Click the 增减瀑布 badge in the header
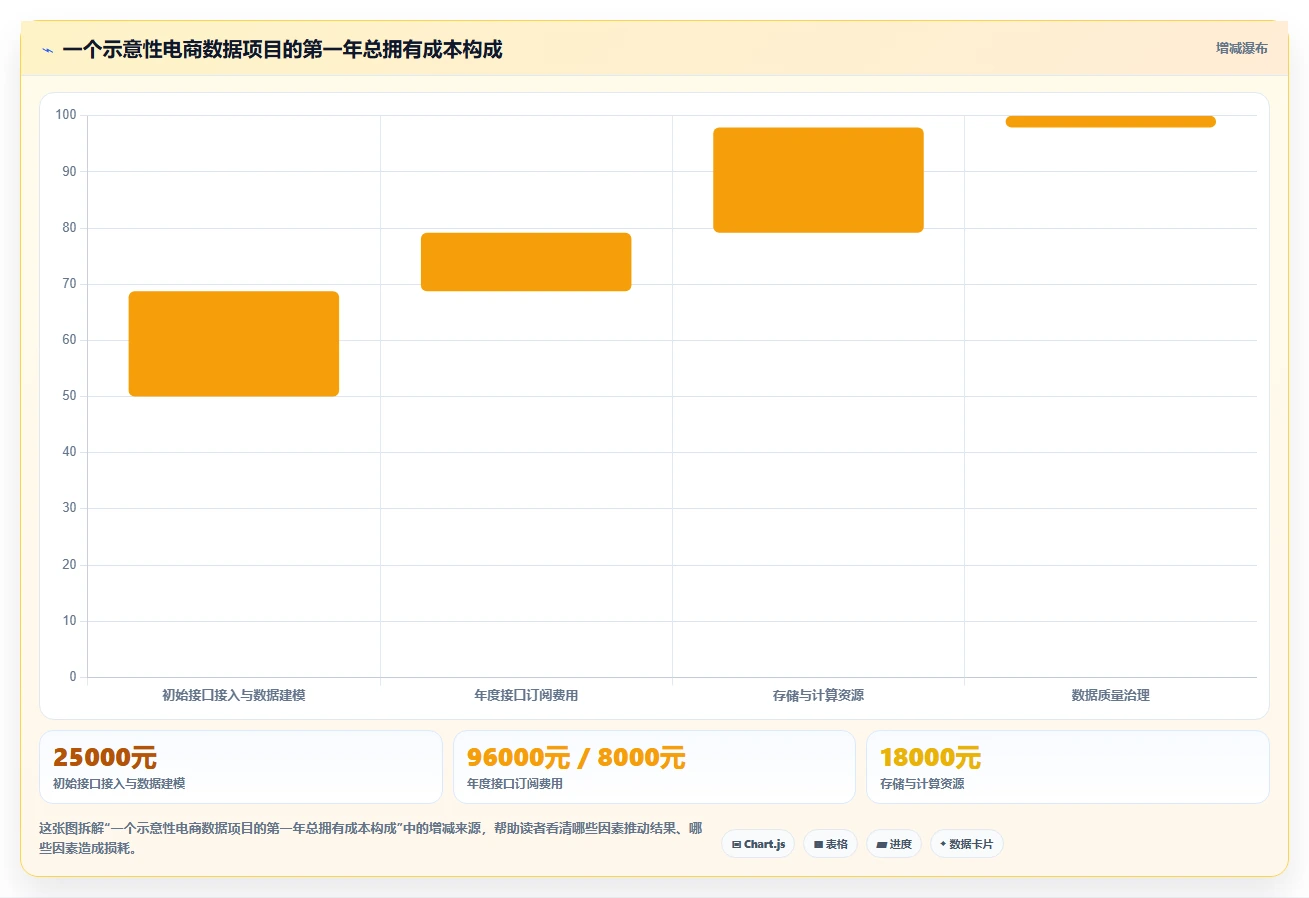The width and height of the screenshot is (1309, 898). [1241, 49]
